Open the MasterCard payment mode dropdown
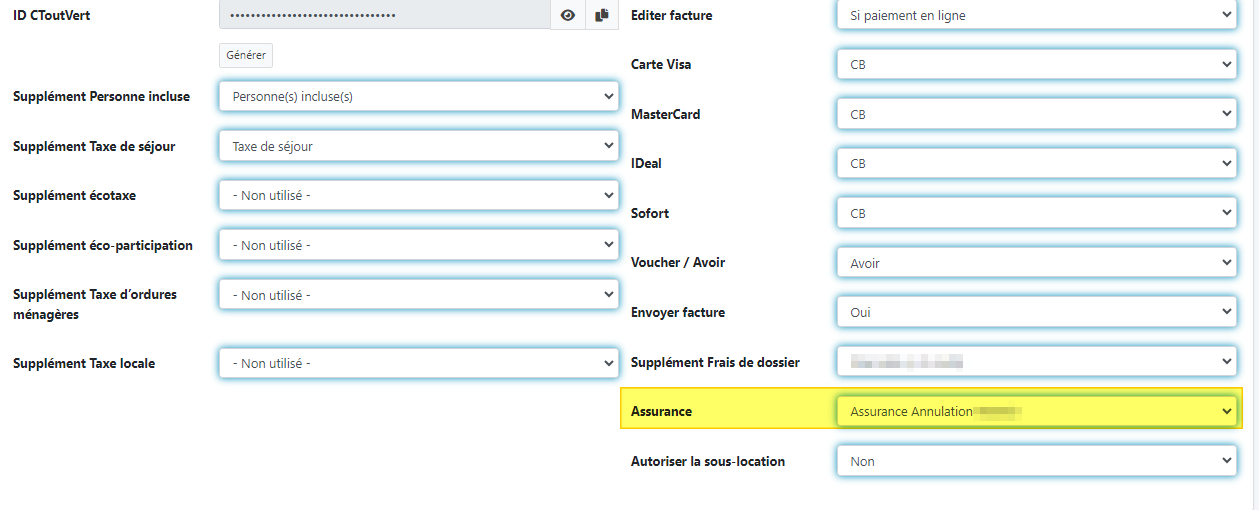The width and height of the screenshot is (1259, 510). tap(1036, 114)
